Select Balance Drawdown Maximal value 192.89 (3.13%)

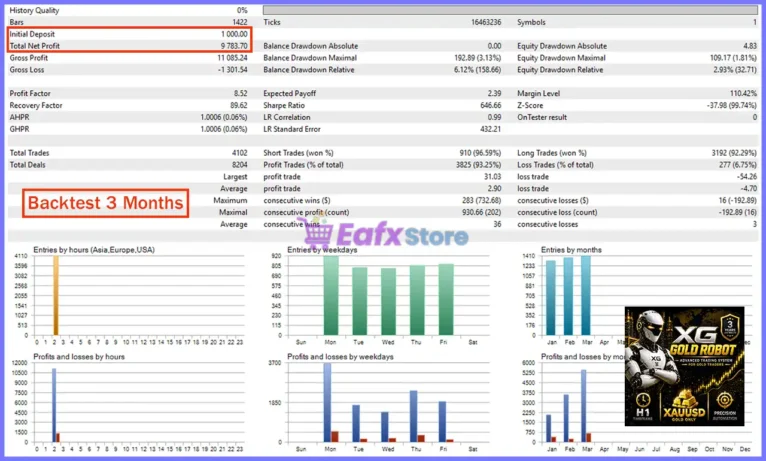click(x=478, y=58)
